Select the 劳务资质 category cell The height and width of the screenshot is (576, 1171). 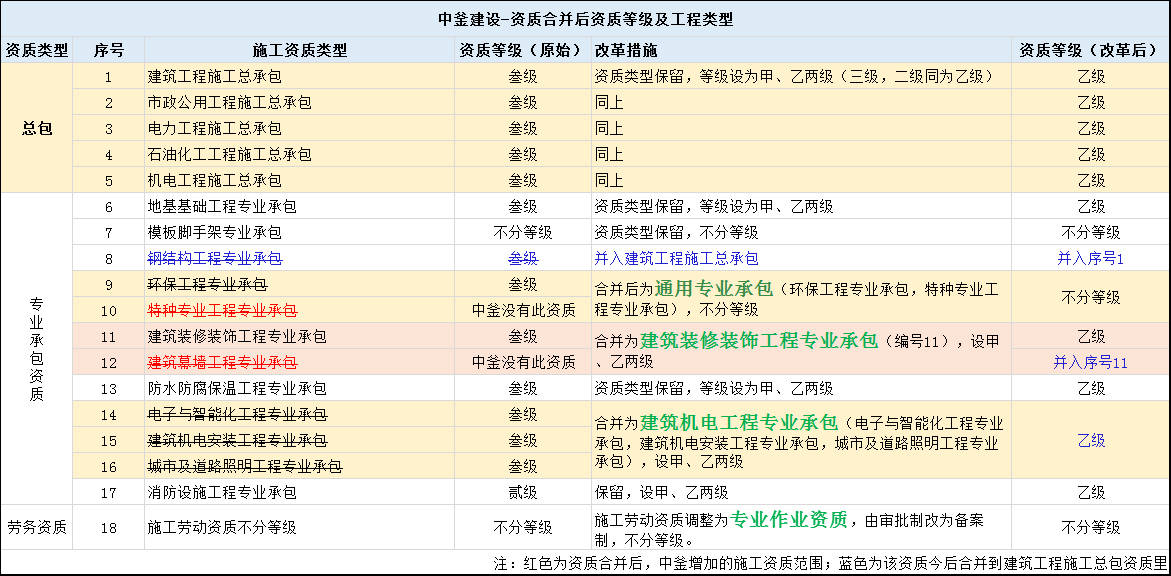click(37, 527)
